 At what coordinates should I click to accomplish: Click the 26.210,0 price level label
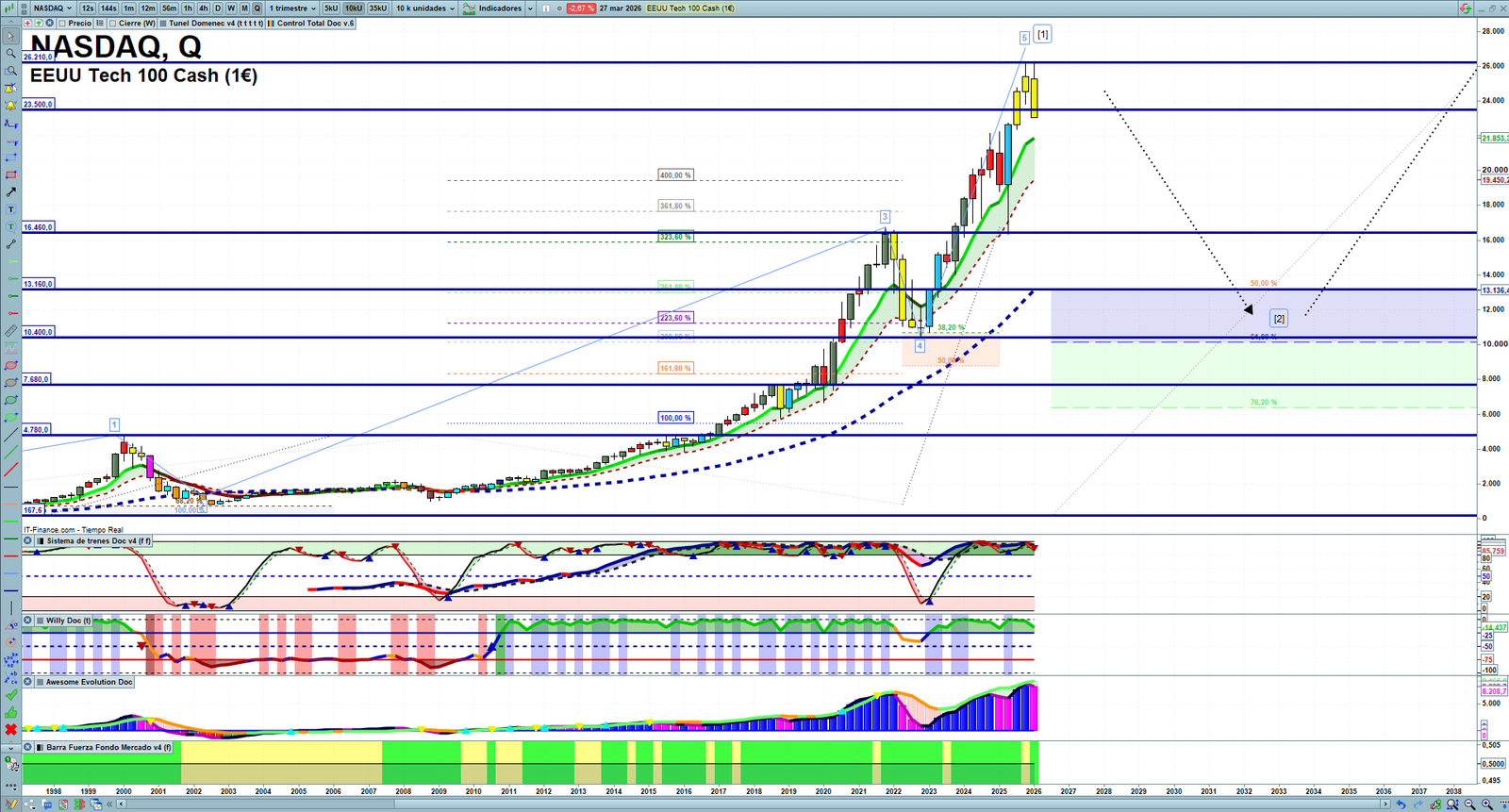pos(38,58)
